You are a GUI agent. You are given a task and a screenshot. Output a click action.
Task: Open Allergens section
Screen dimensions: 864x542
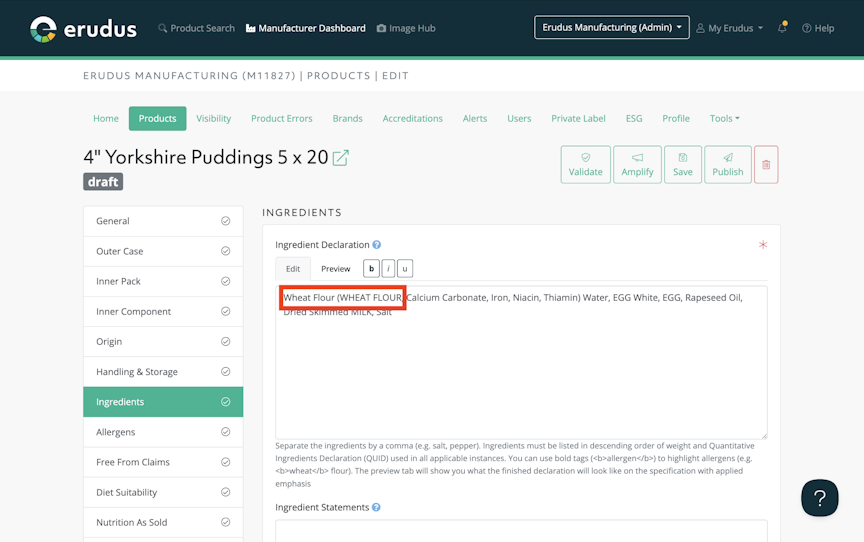click(163, 432)
